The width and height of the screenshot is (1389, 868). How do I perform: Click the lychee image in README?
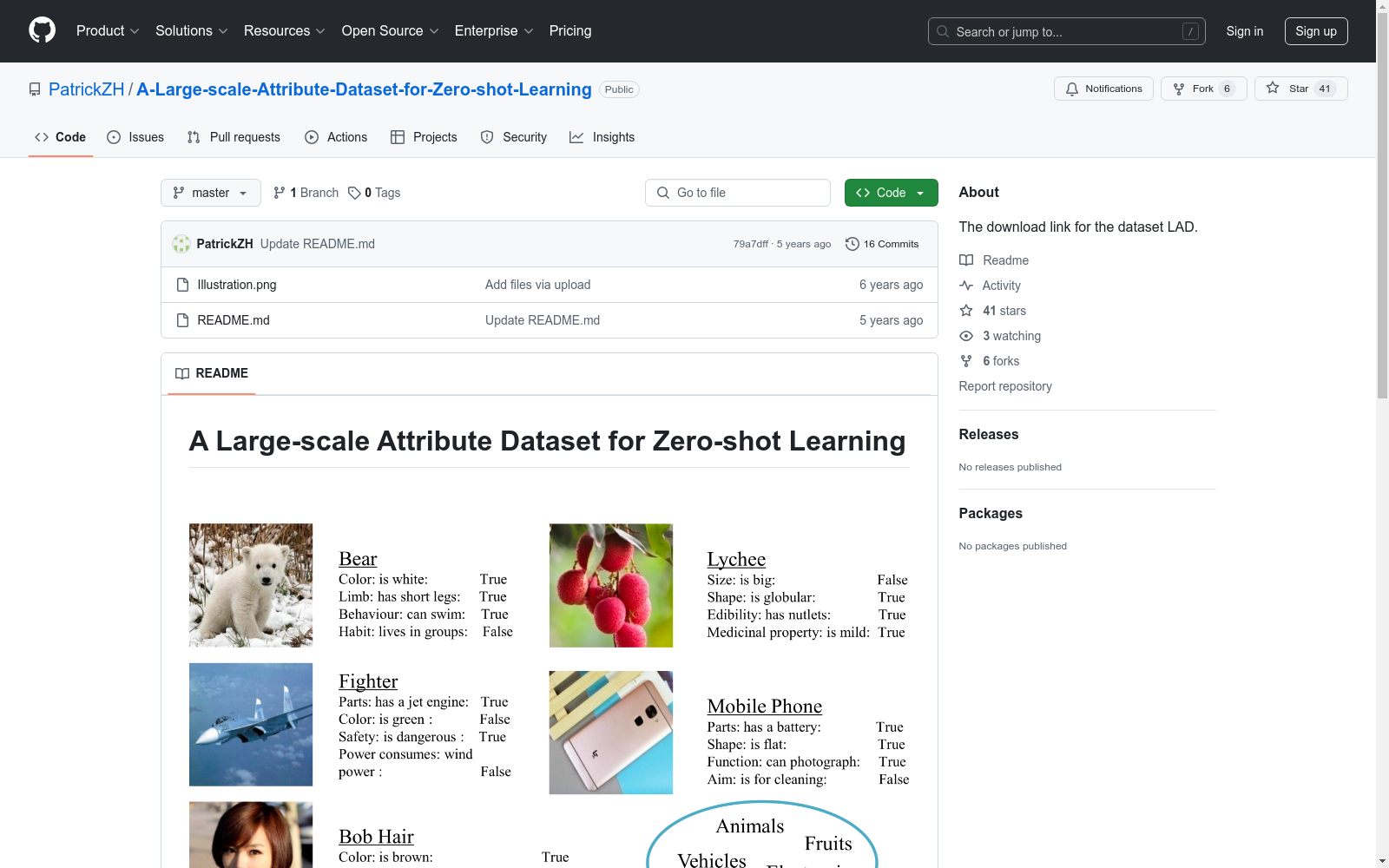[x=611, y=585]
